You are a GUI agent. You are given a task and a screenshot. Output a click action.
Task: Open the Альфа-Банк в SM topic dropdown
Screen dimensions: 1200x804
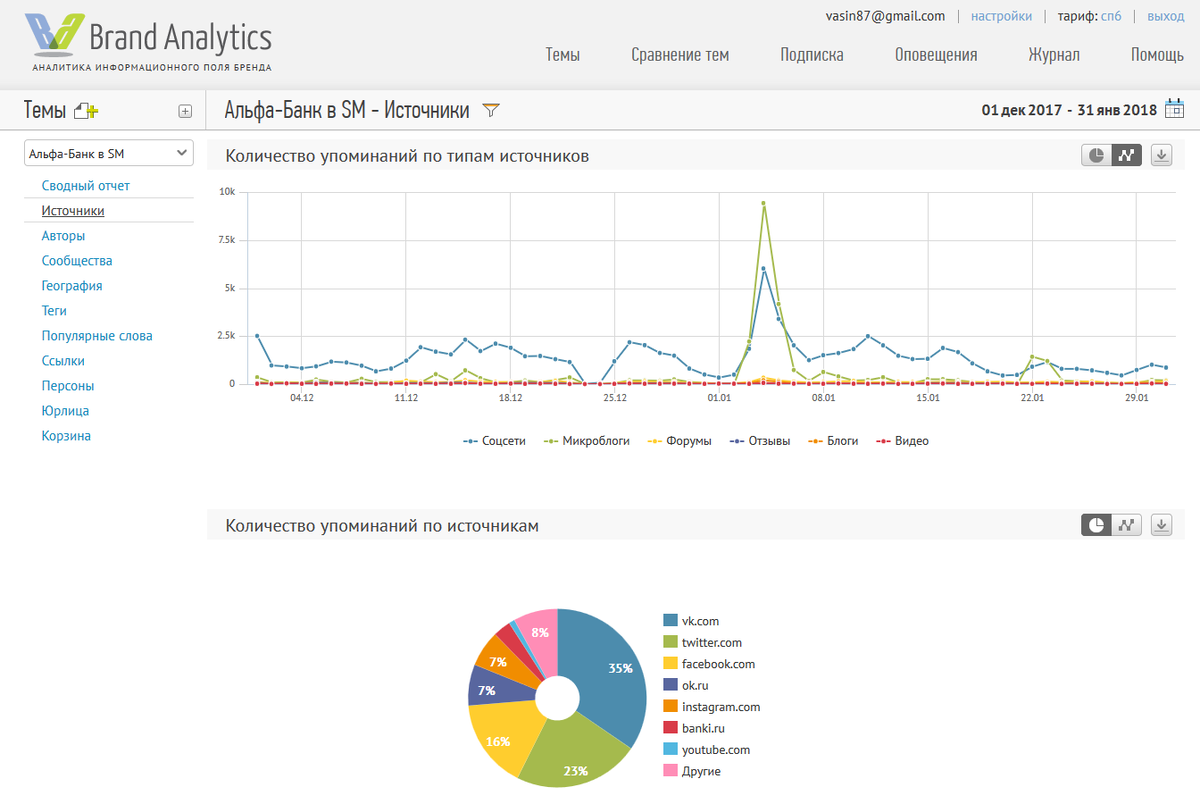(109, 153)
